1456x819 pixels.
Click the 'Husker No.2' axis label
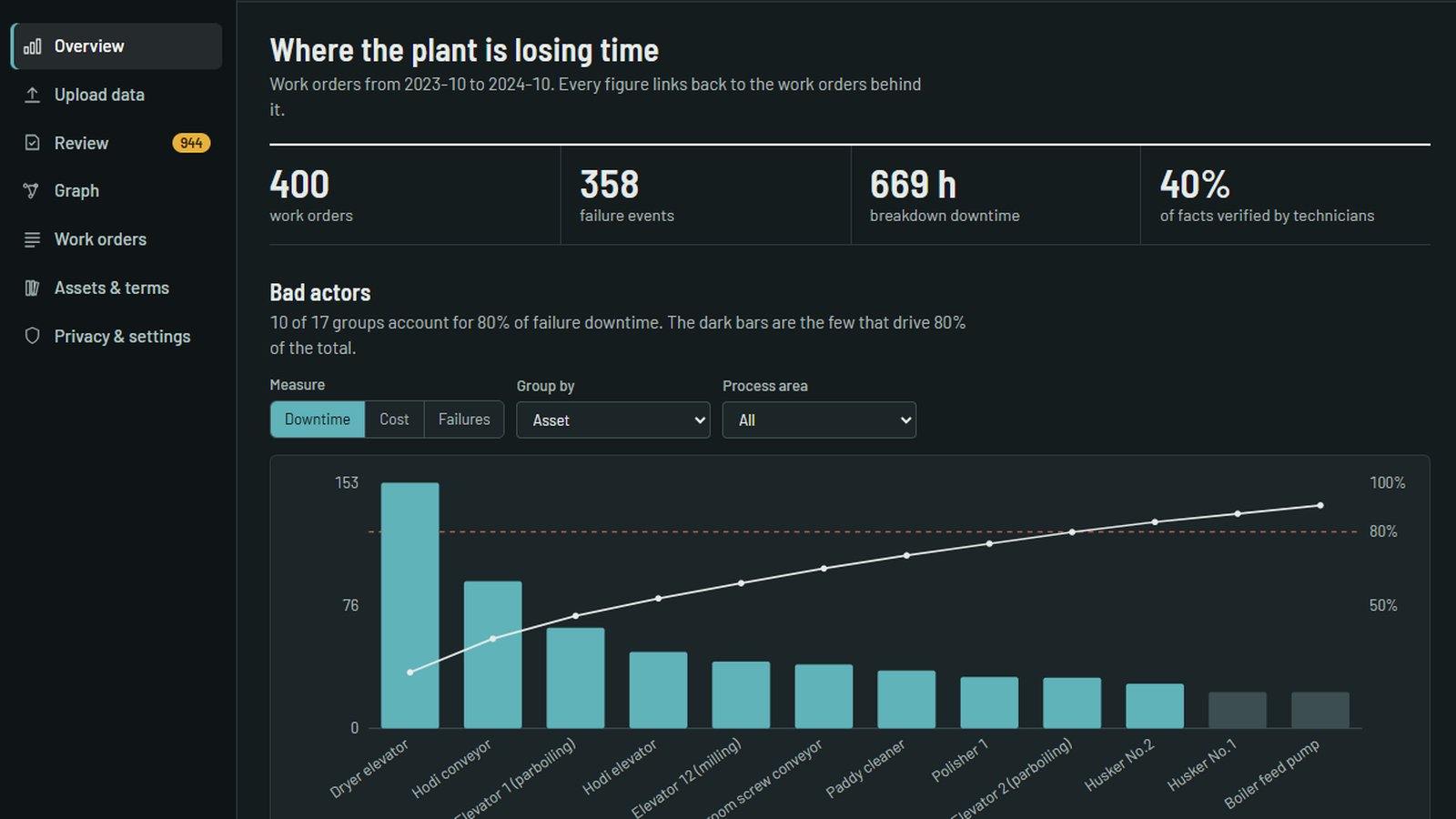[1119, 765]
